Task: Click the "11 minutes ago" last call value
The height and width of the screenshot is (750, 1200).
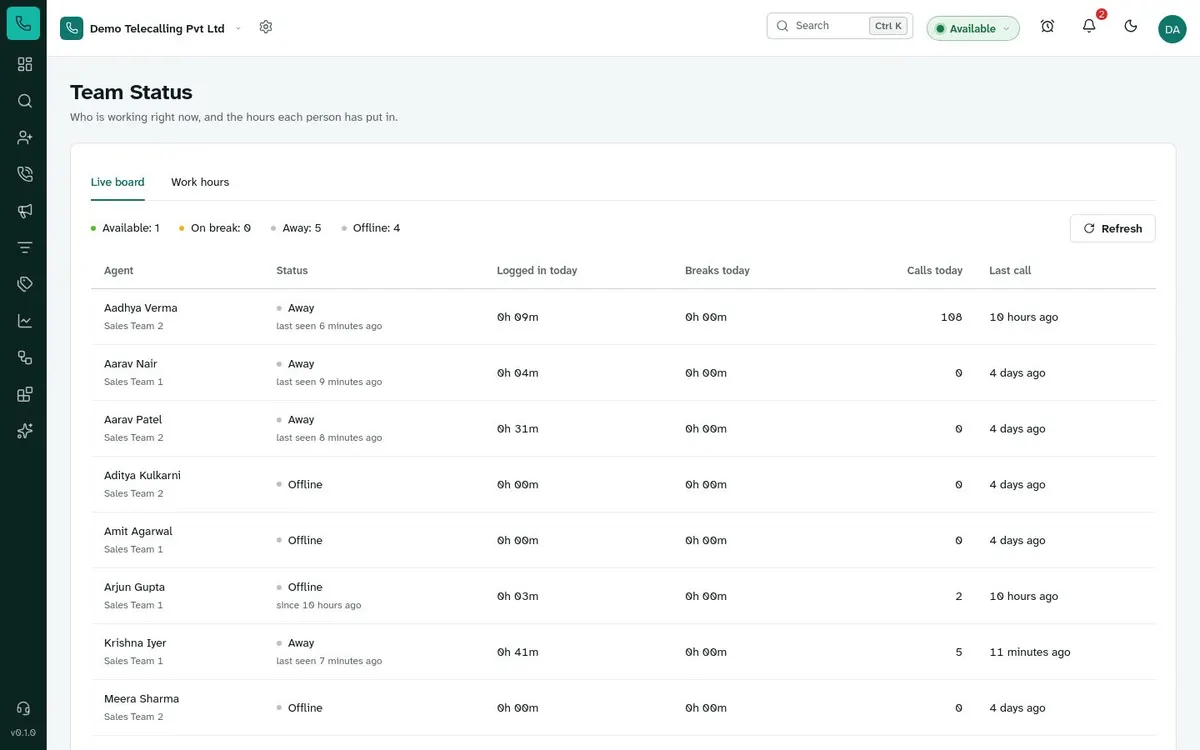Action: point(1030,652)
